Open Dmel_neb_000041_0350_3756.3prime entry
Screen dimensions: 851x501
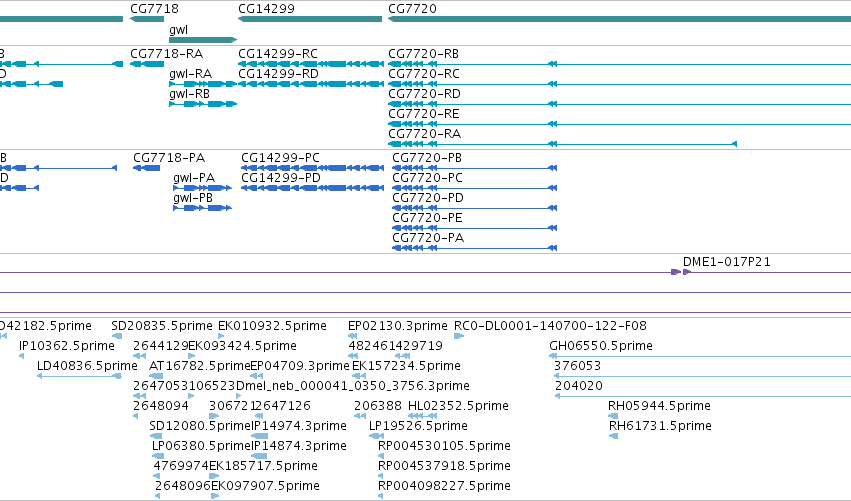tap(353, 386)
